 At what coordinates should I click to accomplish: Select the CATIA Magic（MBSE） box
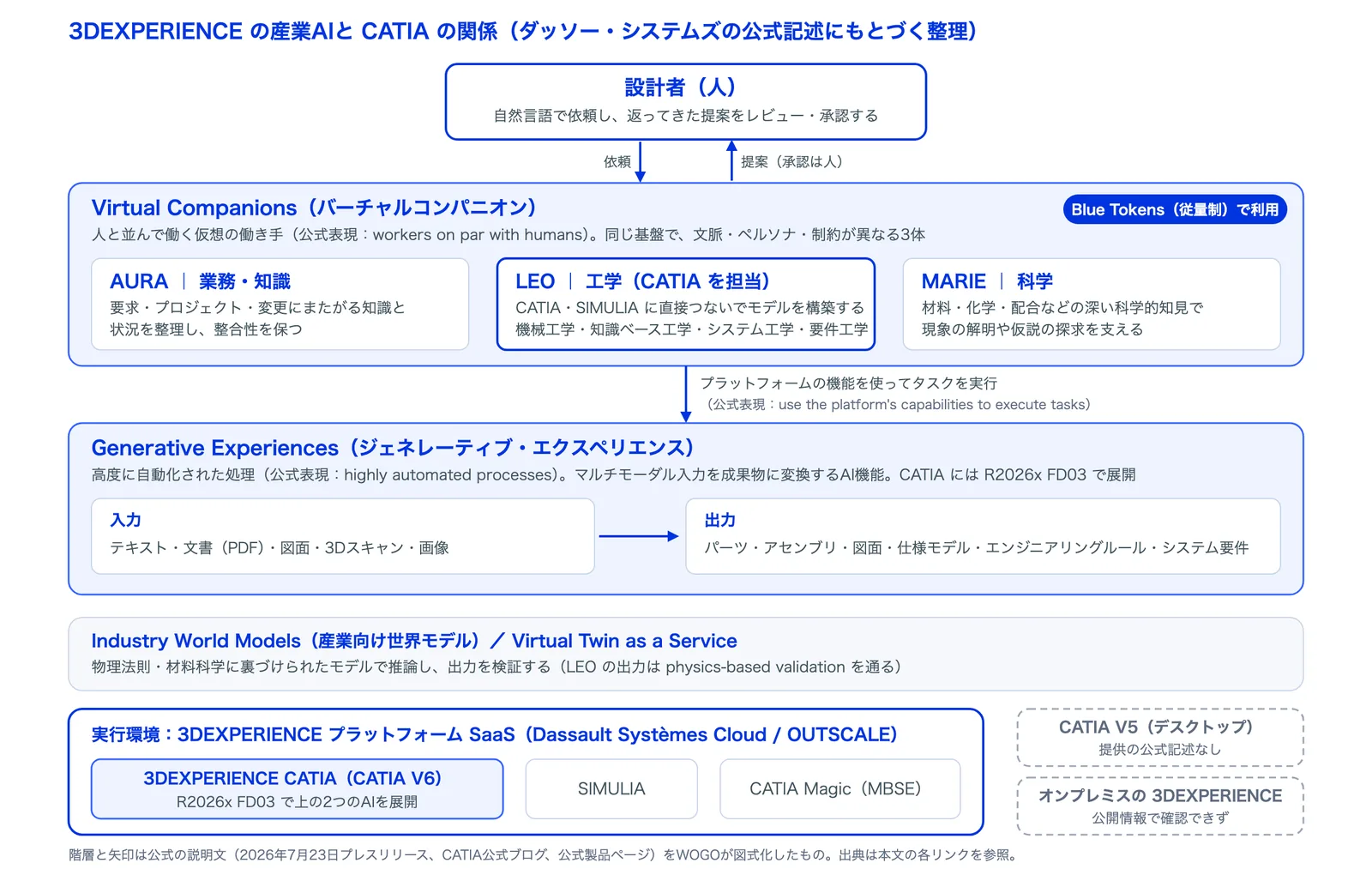click(x=840, y=788)
